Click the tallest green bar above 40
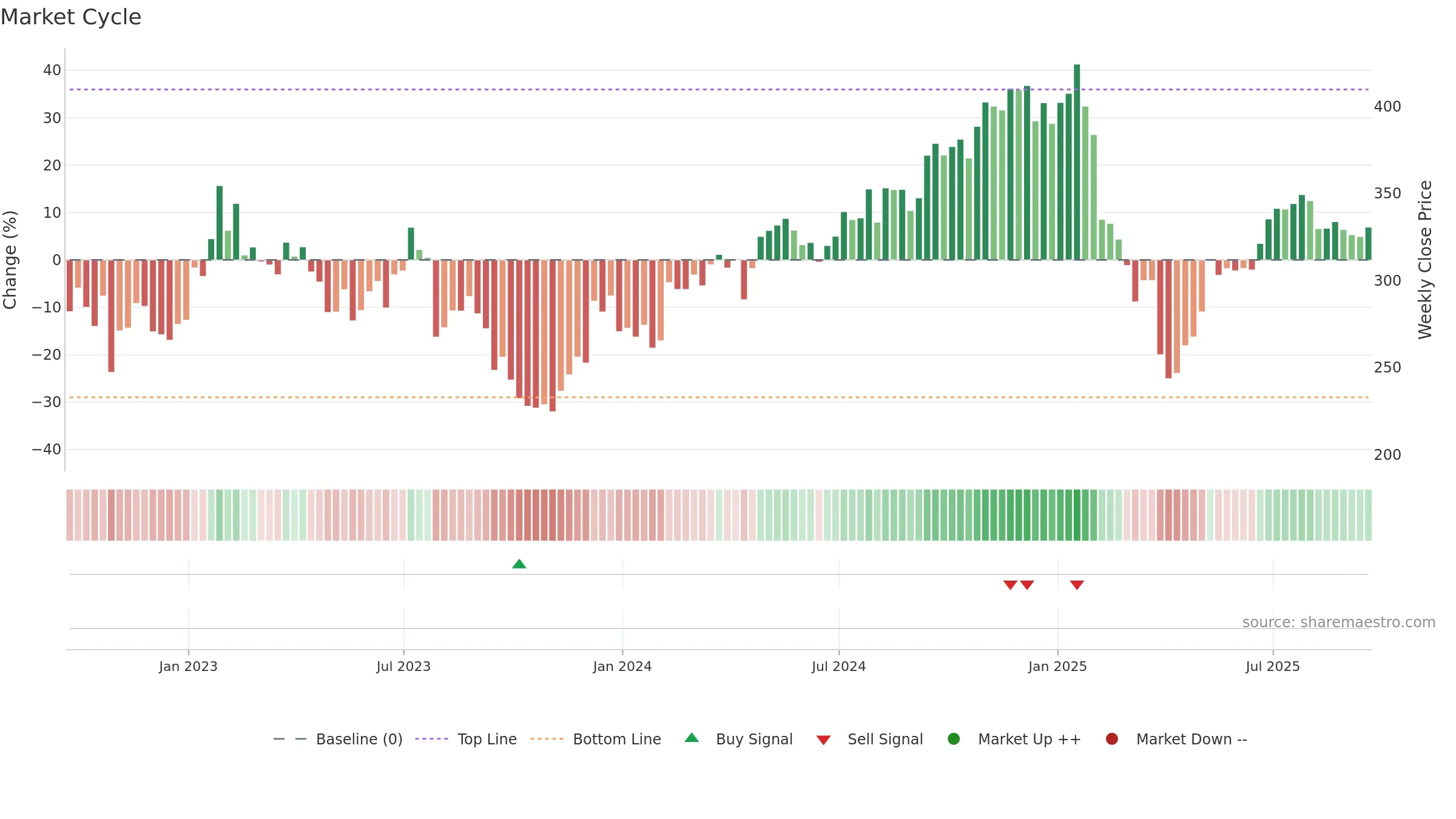Screen dimensions: 1456x819 pos(1077,162)
